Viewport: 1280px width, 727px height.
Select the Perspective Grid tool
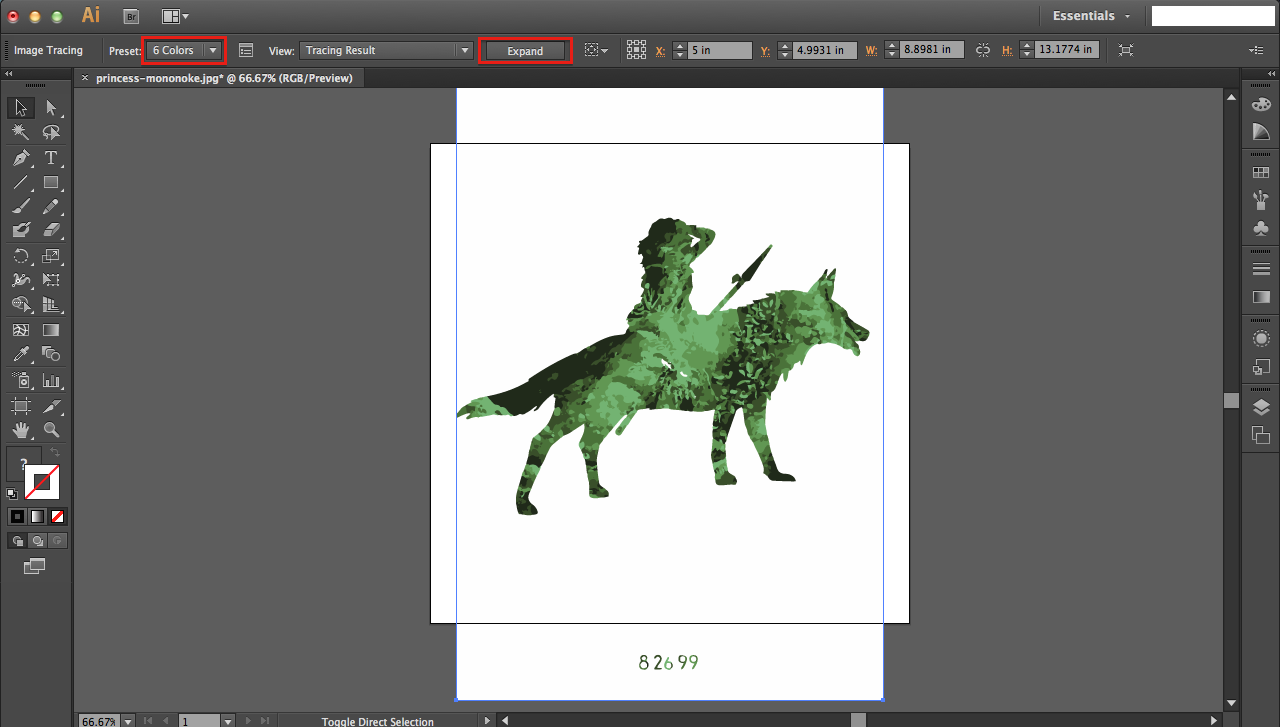pos(51,304)
